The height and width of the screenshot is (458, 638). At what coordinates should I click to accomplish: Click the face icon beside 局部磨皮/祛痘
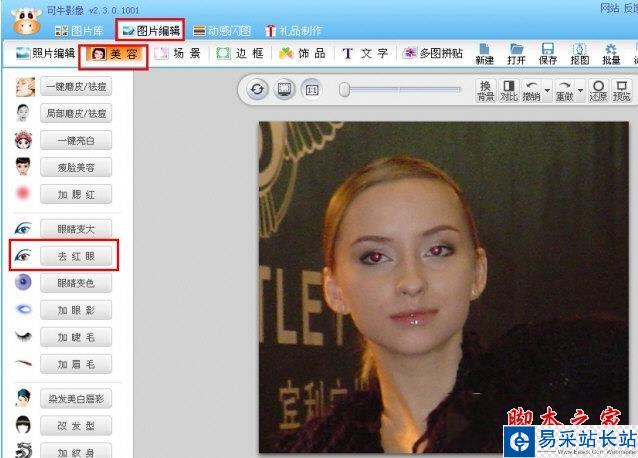23,113
